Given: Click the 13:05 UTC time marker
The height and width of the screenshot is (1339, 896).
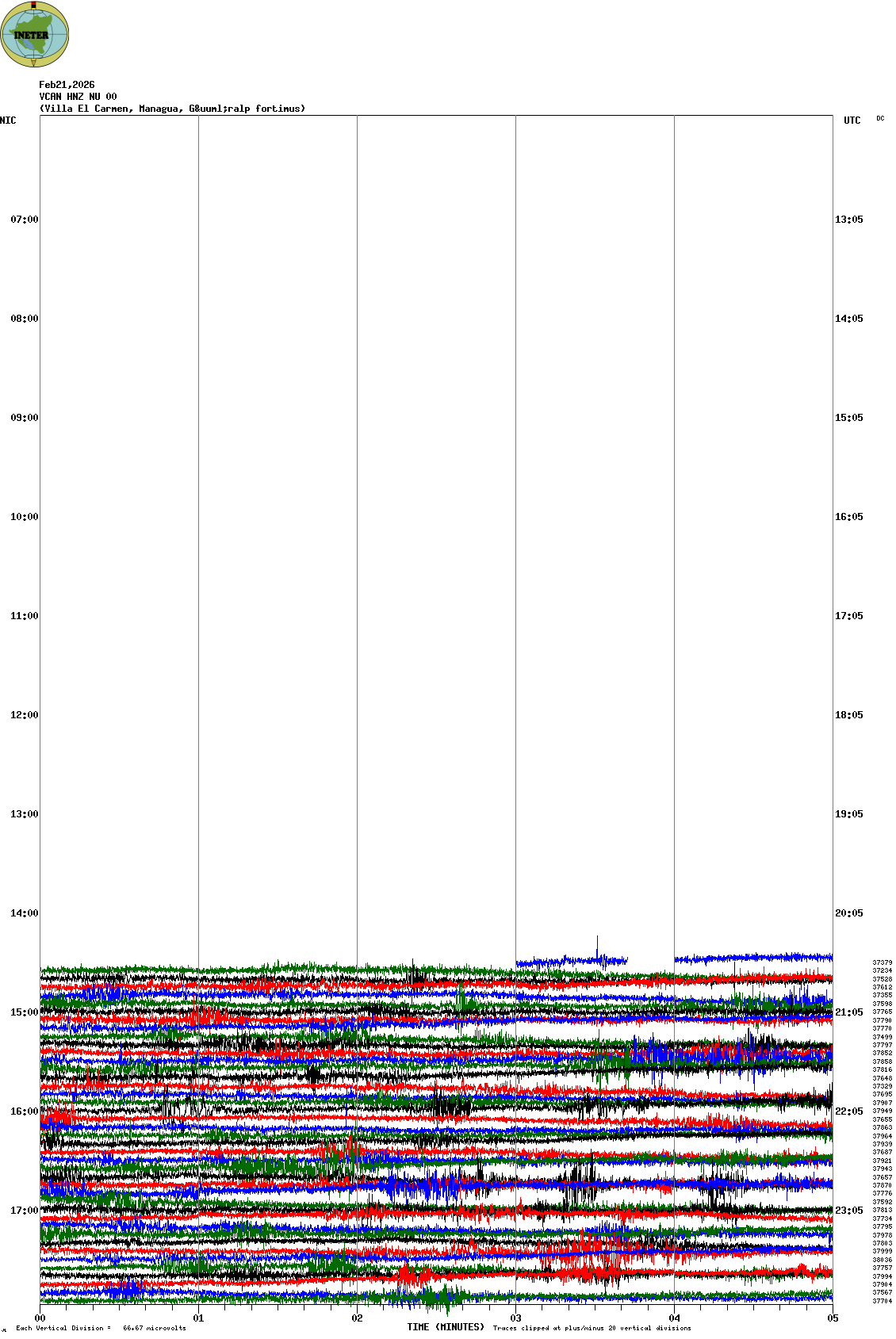Looking at the screenshot, I should [x=848, y=220].
